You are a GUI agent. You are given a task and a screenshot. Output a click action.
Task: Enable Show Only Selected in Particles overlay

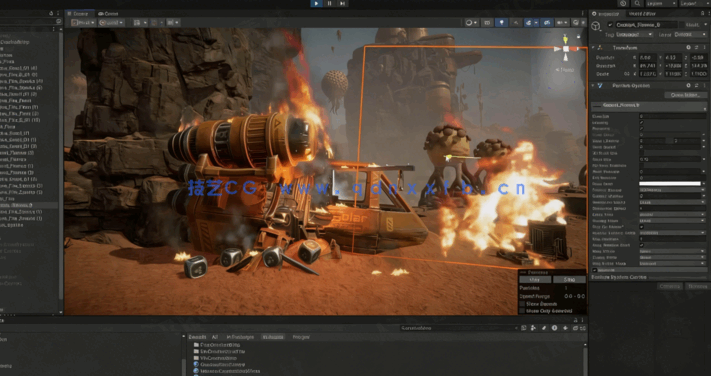point(522,311)
